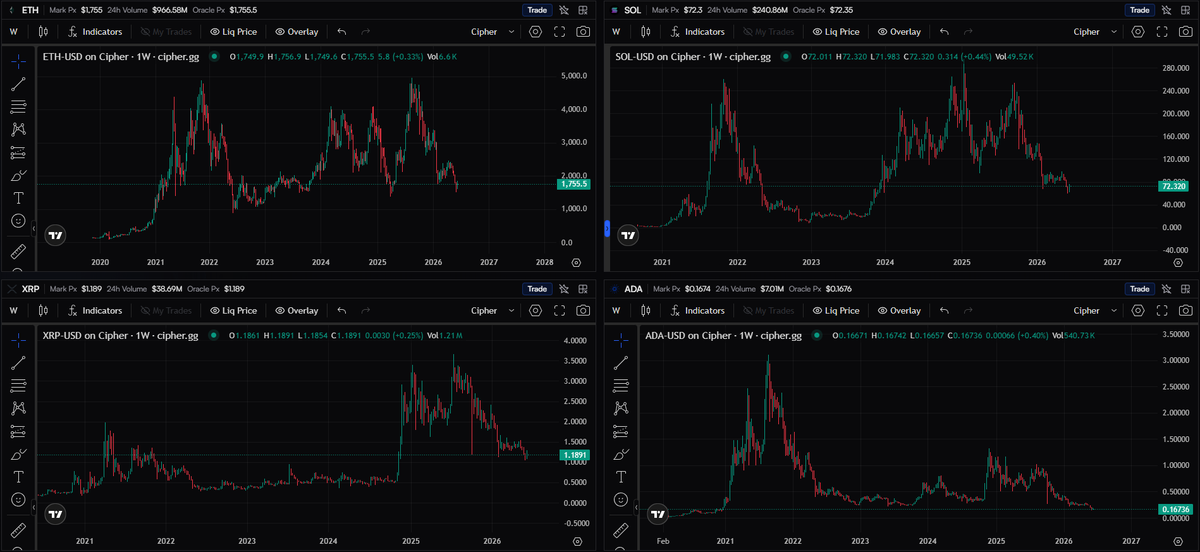Enter fullscreen mode on ETH chart
The height and width of the screenshot is (552, 1200).
[x=560, y=32]
